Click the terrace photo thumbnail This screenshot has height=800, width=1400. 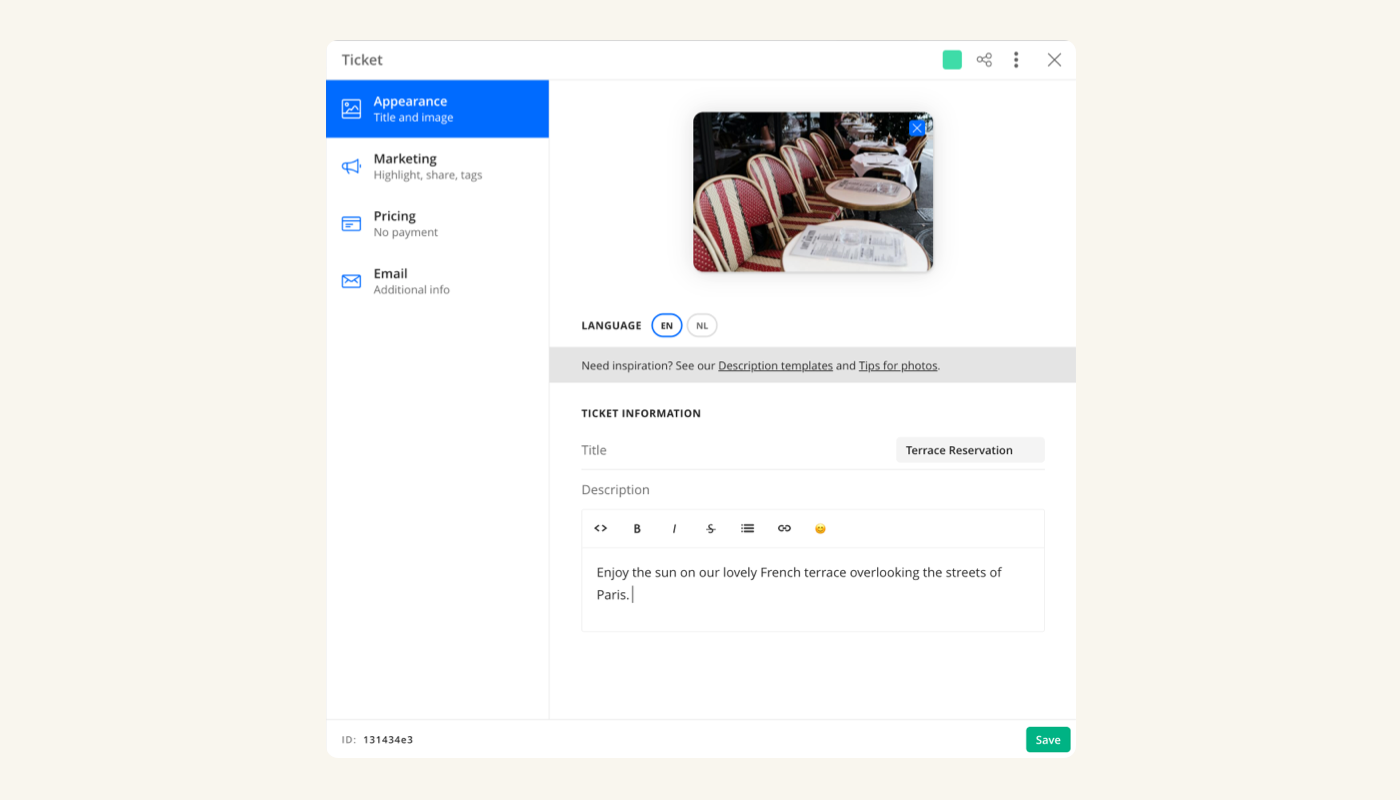click(813, 192)
